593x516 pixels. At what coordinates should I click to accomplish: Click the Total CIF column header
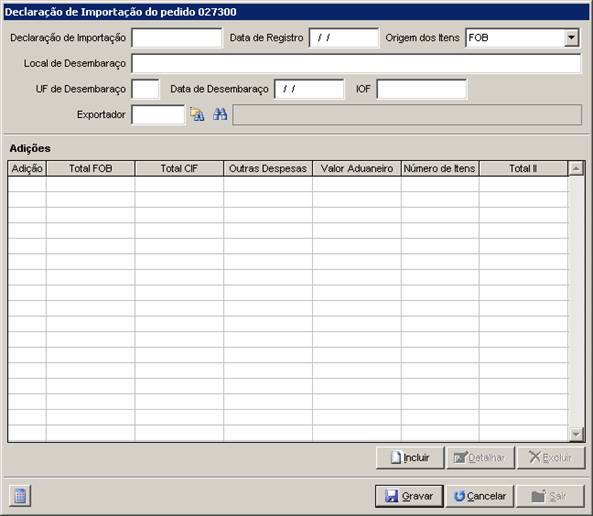pyautogui.click(x=179, y=169)
